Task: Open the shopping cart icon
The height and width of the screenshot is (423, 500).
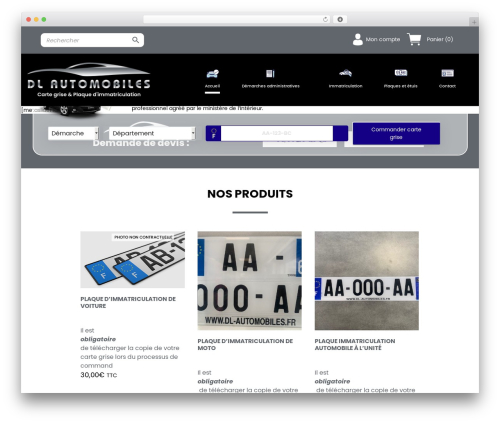Action: [414, 39]
